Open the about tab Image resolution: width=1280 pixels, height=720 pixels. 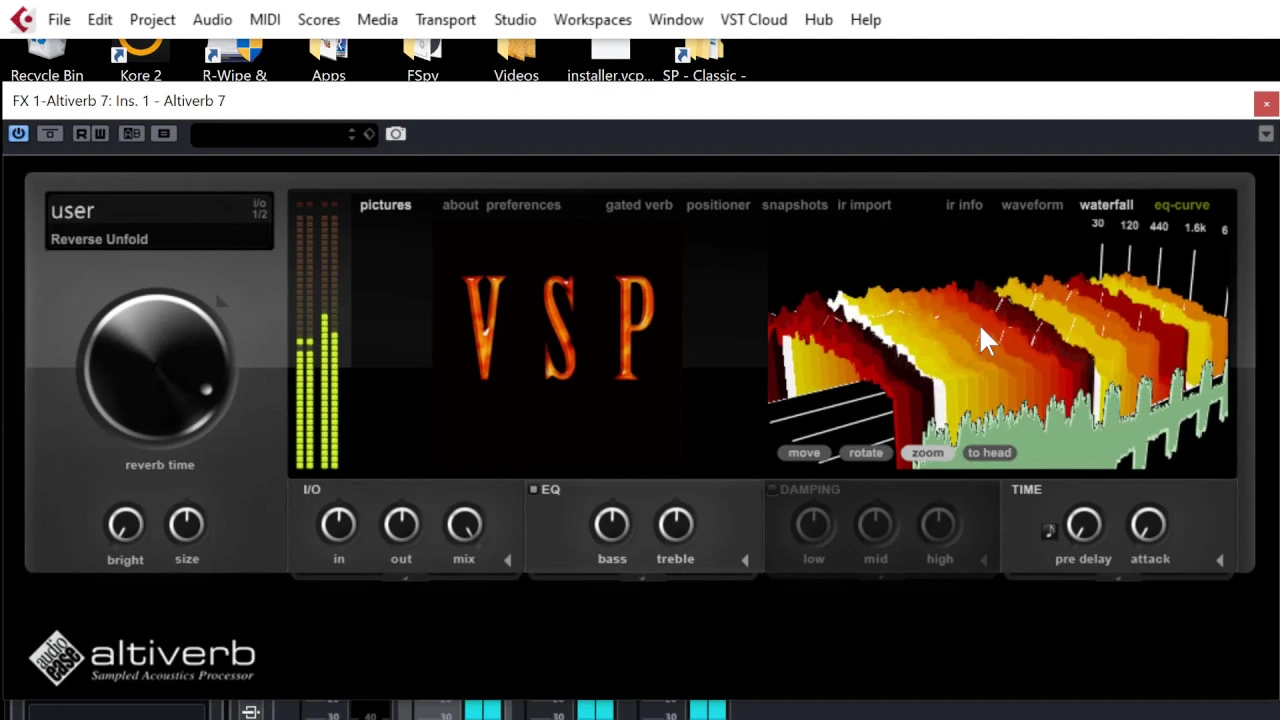pos(460,205)
